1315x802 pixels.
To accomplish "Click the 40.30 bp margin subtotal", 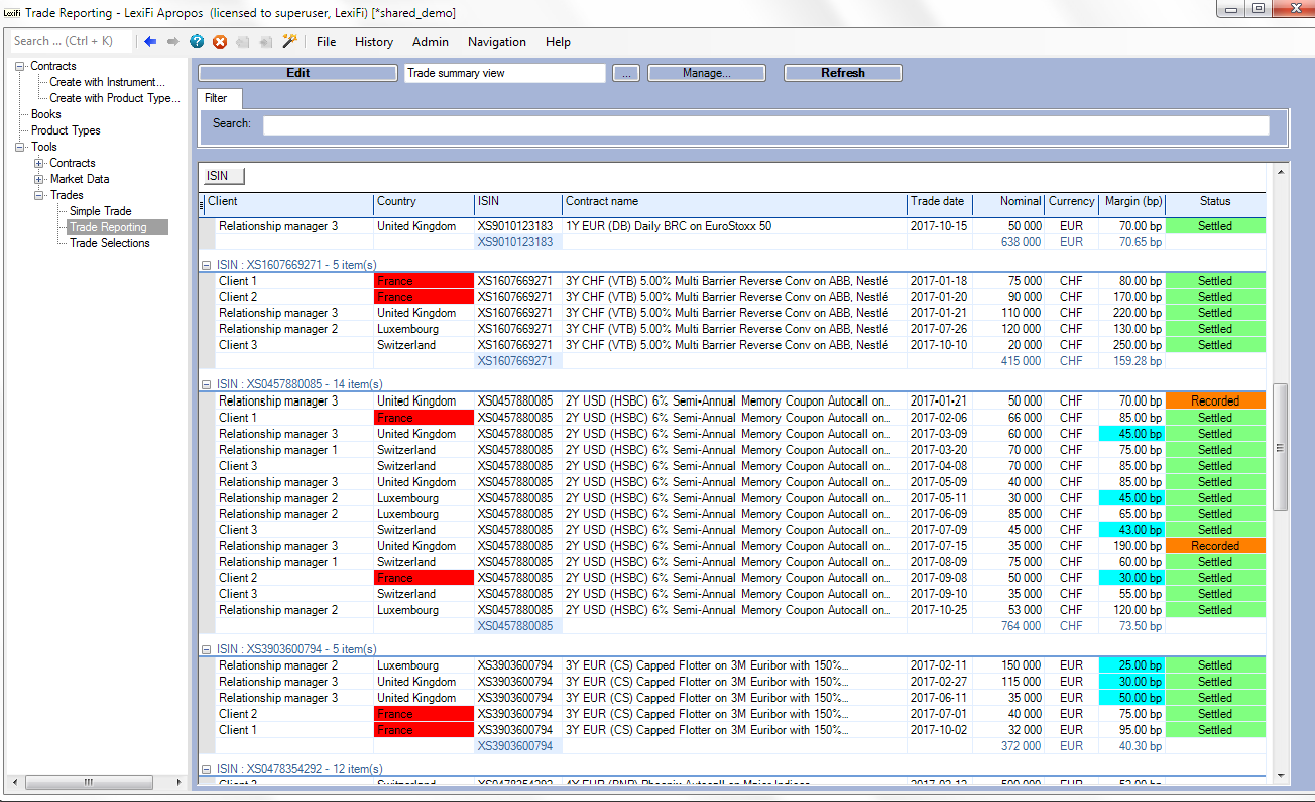I will [x=1141, y=746].
